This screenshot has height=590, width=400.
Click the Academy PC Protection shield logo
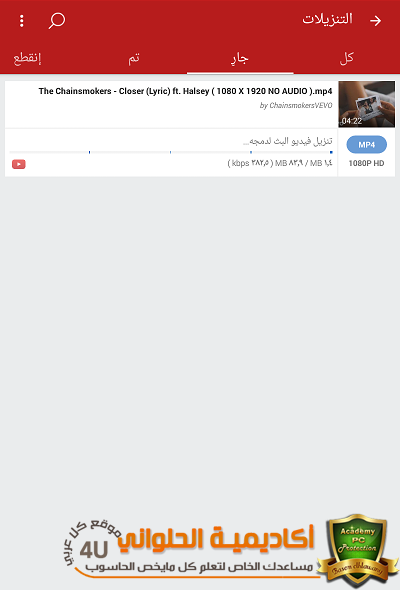(357, 550)
